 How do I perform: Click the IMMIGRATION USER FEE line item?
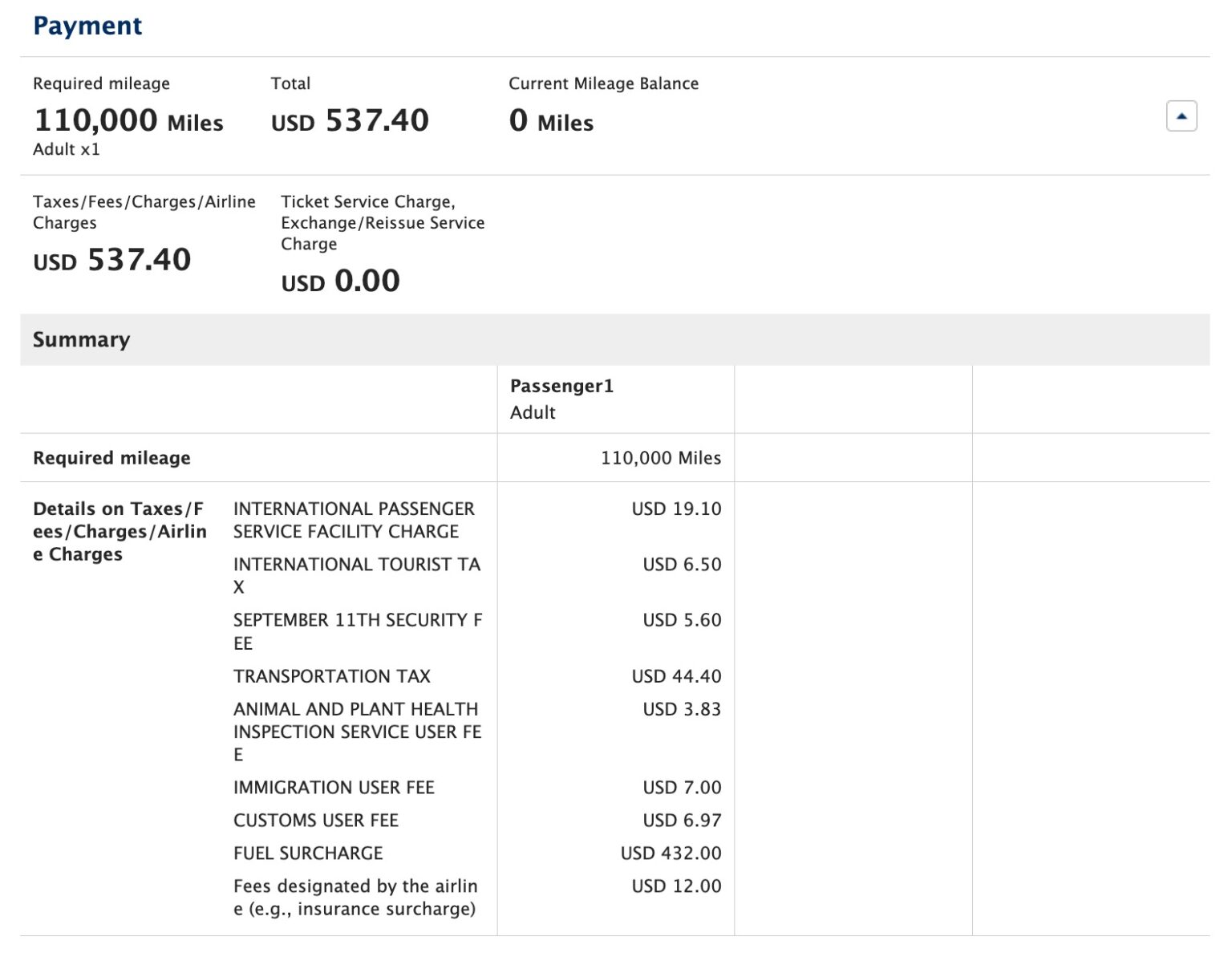(334, 787)
